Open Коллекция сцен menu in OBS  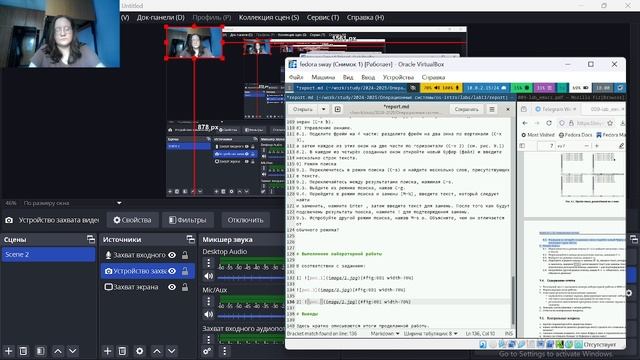269,18
